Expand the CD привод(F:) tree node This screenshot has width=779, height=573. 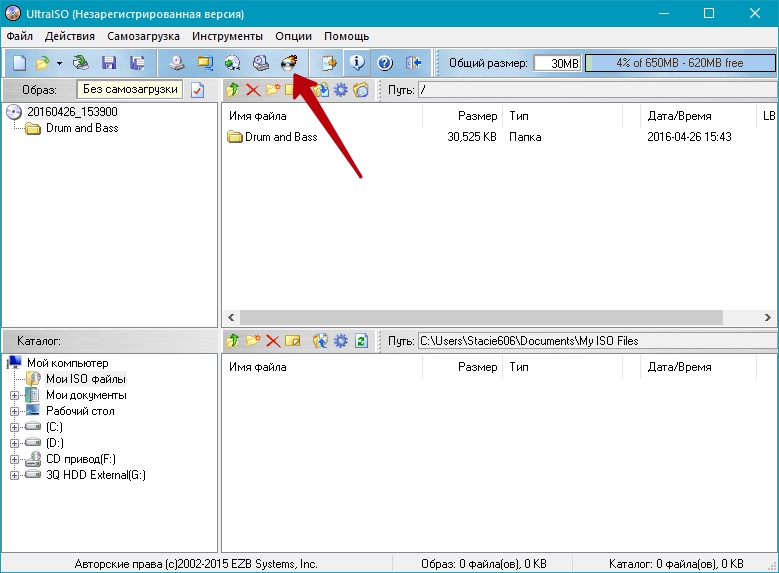15,459
